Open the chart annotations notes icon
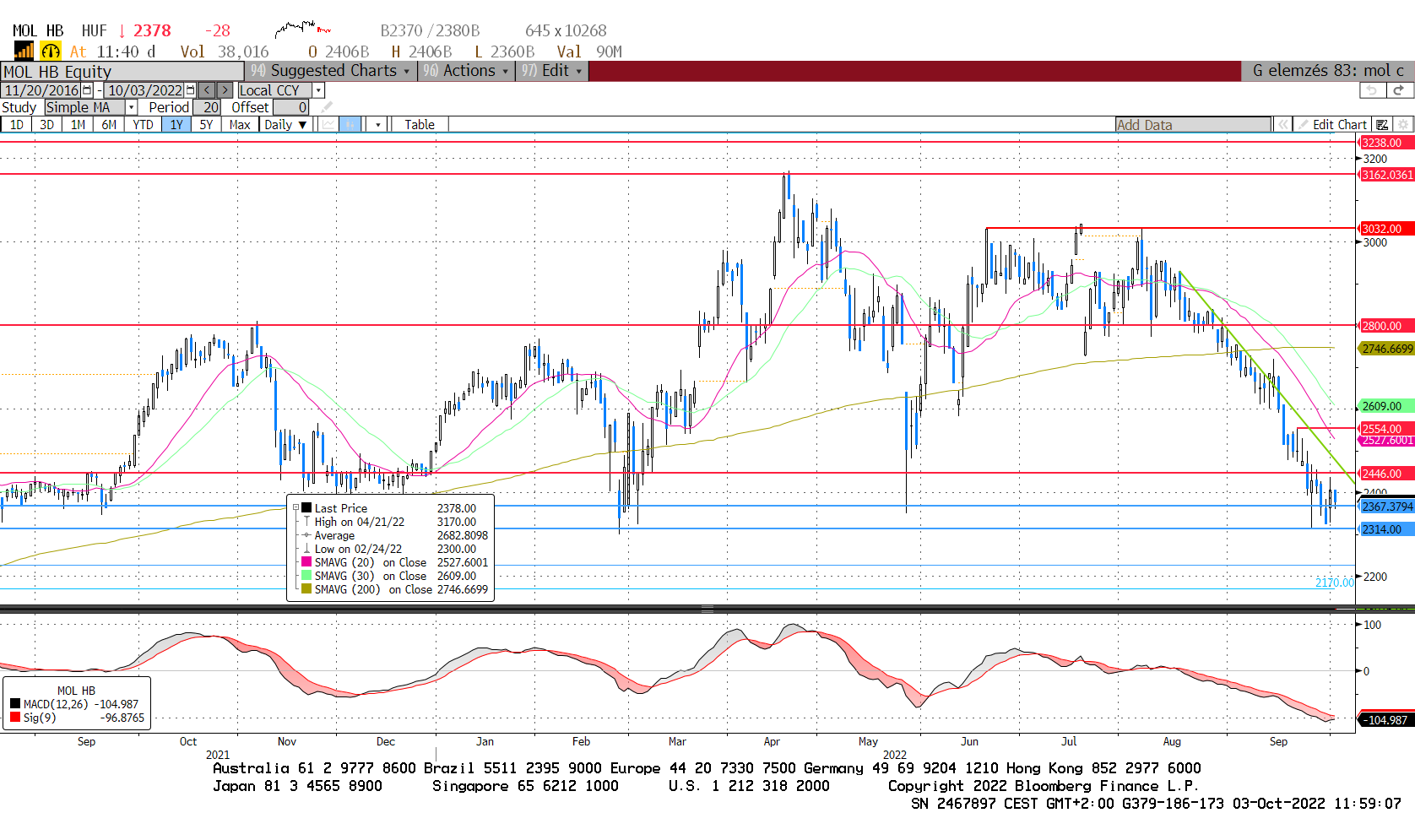Screen dimensions: 1415x840 click(x=1382, y=124)
